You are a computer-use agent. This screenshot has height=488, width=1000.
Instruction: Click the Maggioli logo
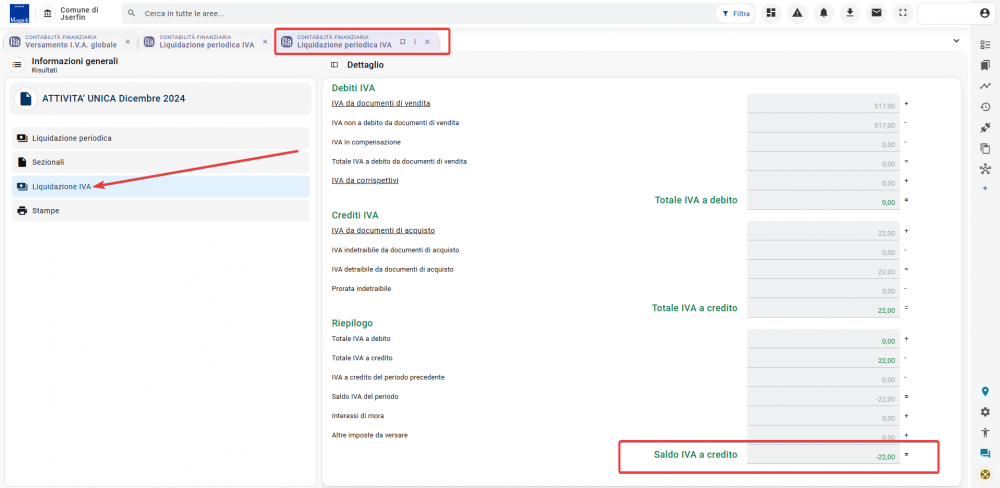tap(19, 13)
